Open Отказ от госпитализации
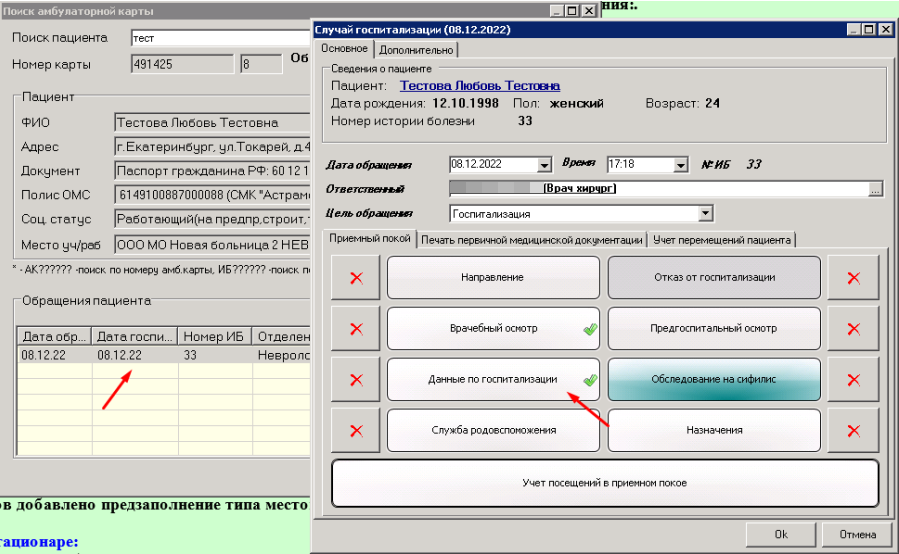Viewport: 899px width, 554px height. click(714, 278)
